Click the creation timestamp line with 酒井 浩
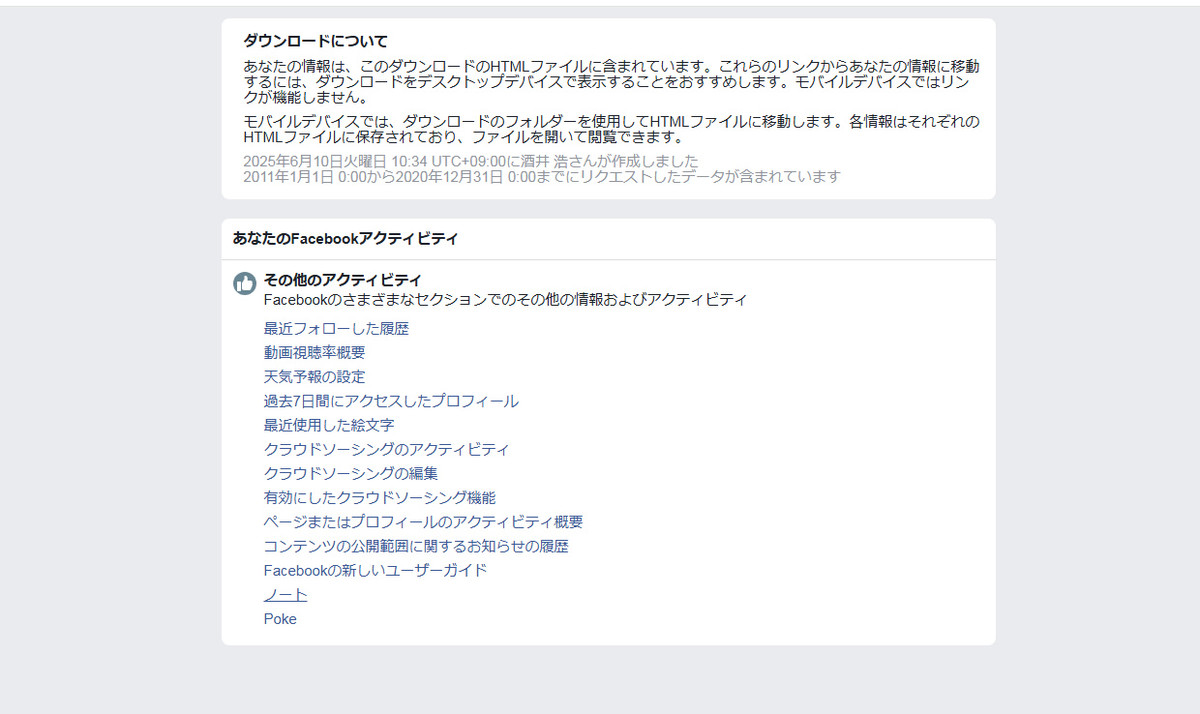The height and width of the screenshot is (714, 1200). 471,161
